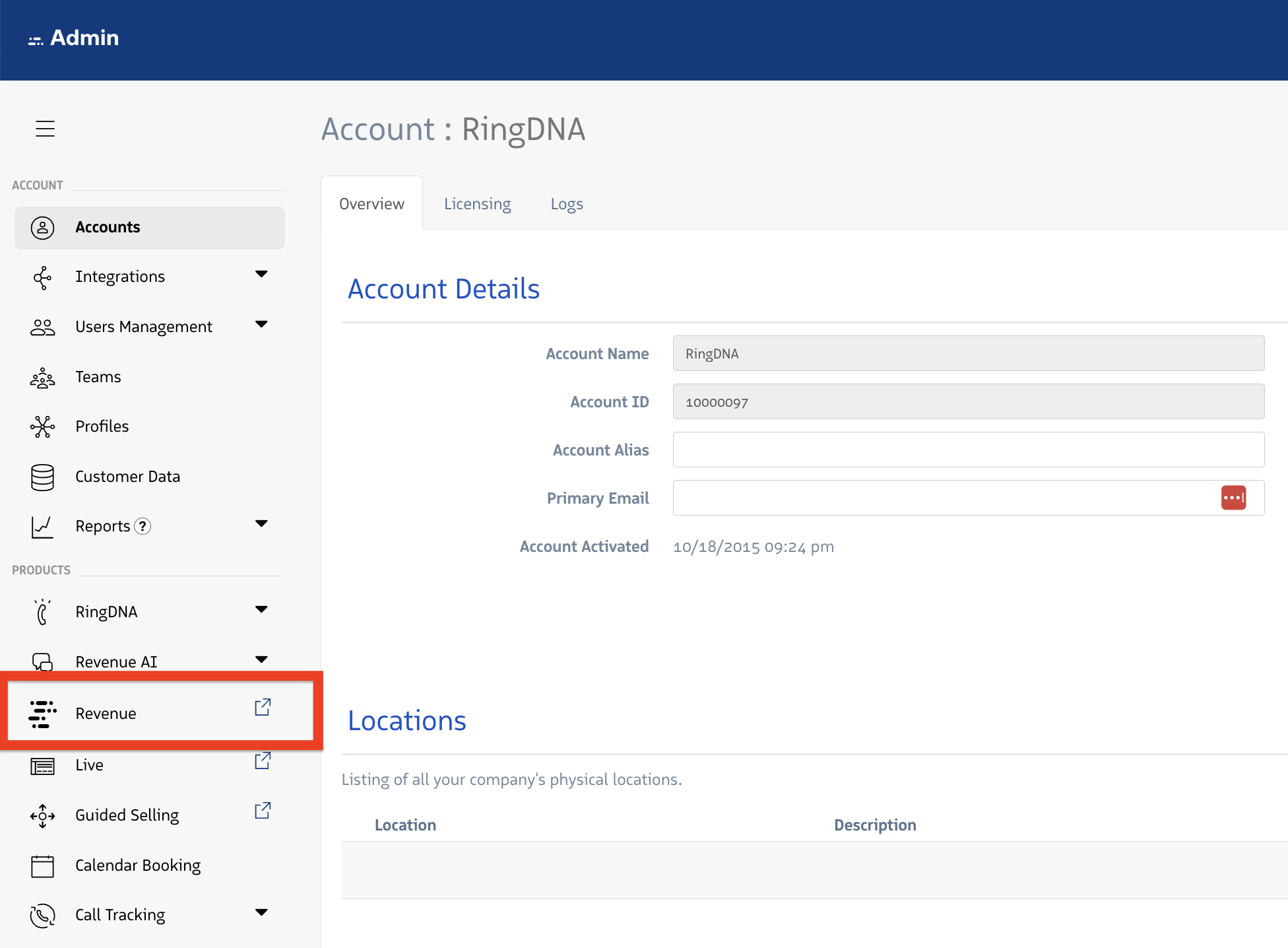Open Reports help question mark
Viewport: 1288px width, 948px height.
143,526
